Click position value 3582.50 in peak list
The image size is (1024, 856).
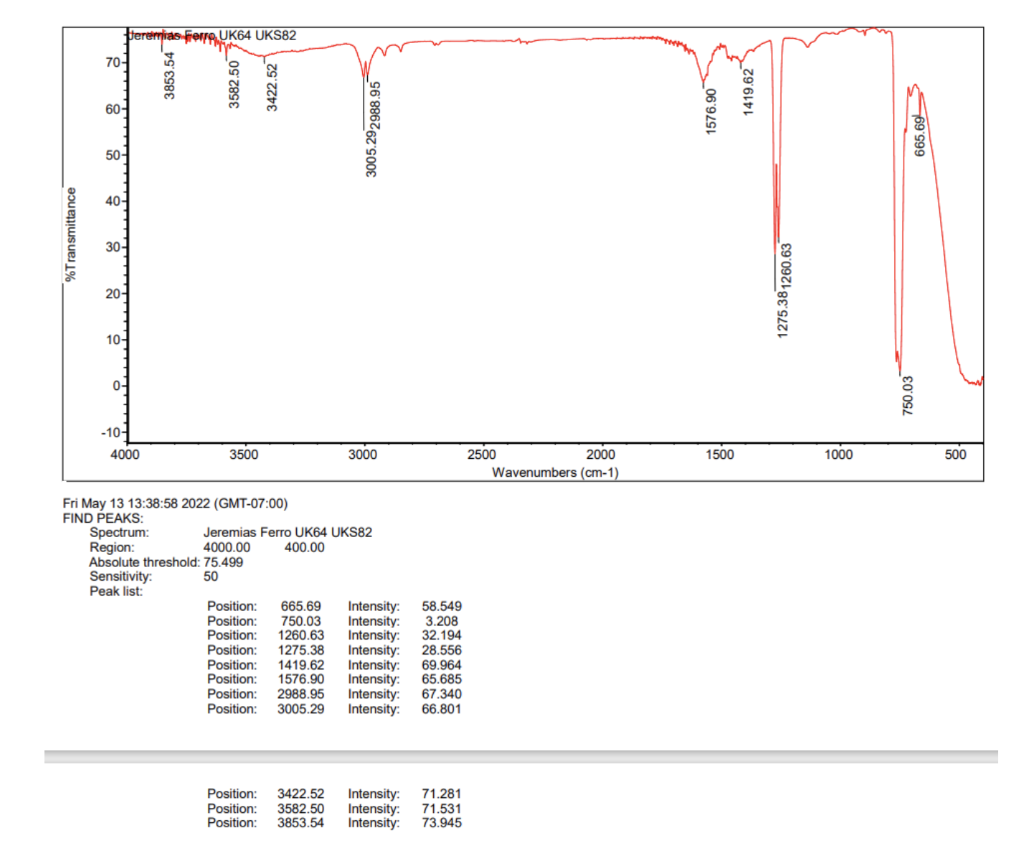pos(301,809)
